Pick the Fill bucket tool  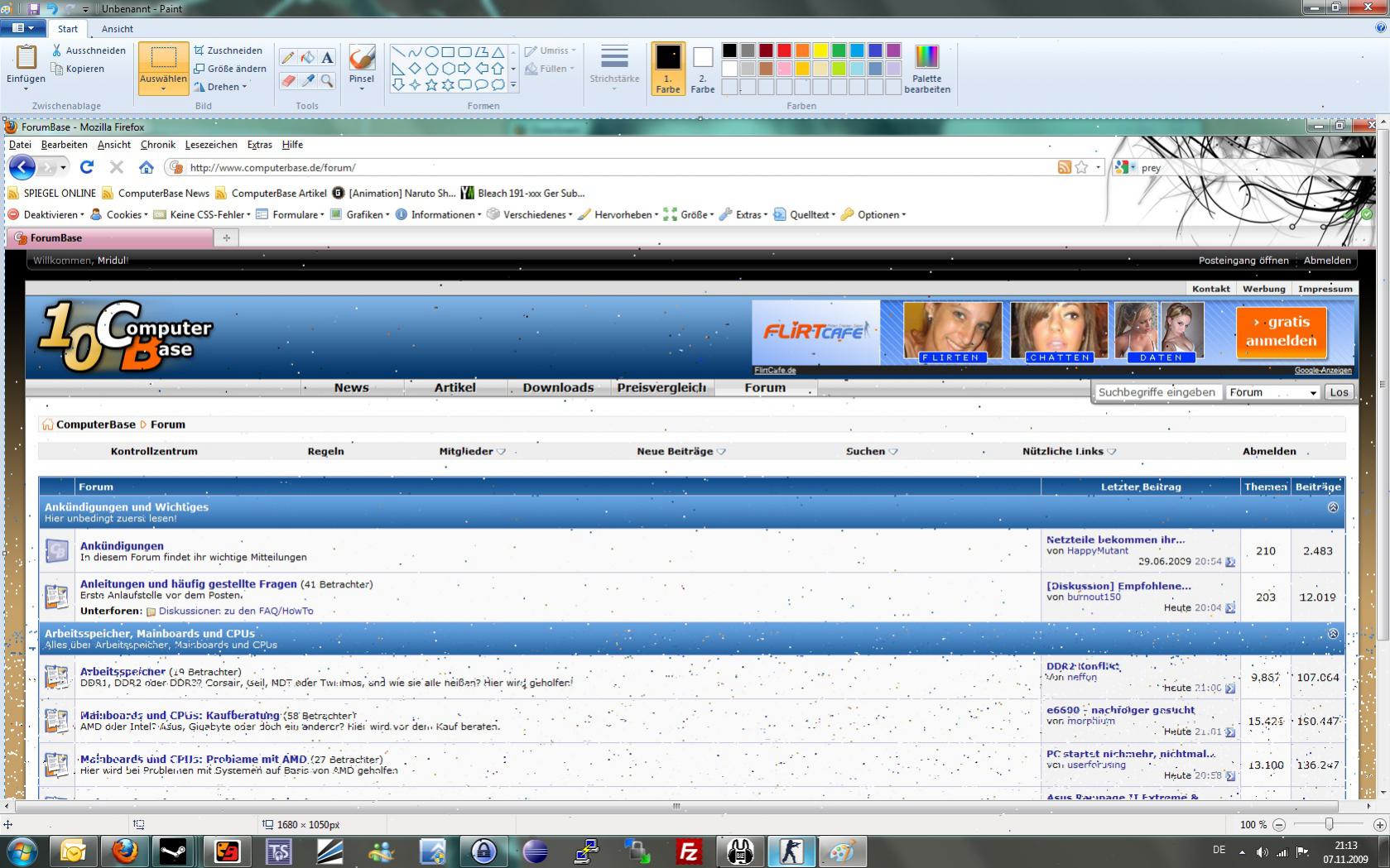click(x=307, y=57)
